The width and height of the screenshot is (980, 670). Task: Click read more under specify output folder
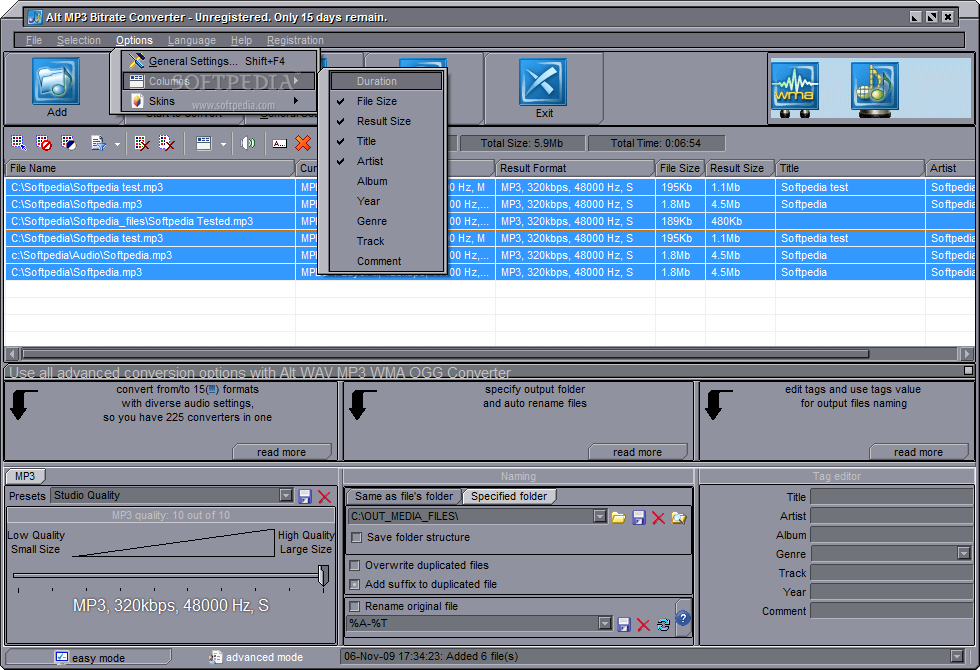(638, 452)
